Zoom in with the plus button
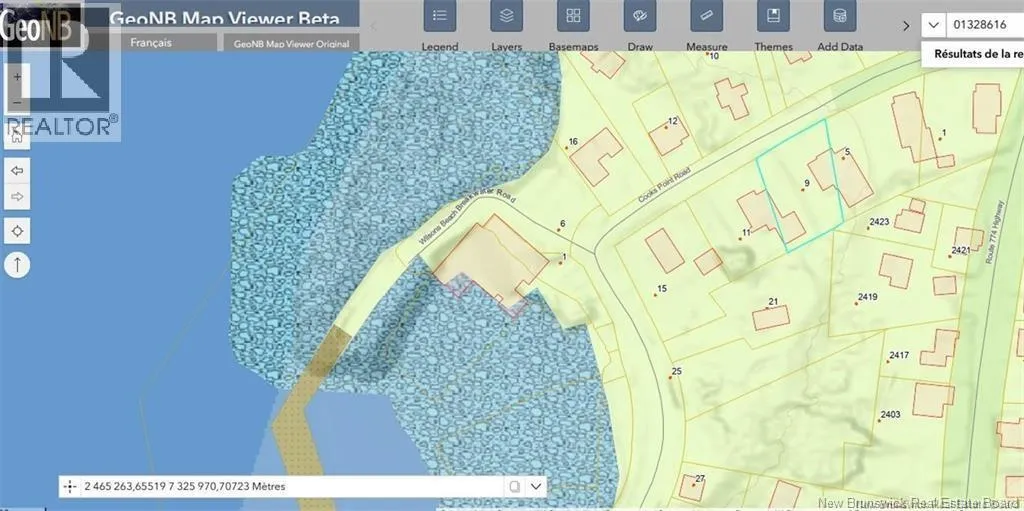1024x511 pixels. coord(17,77)
